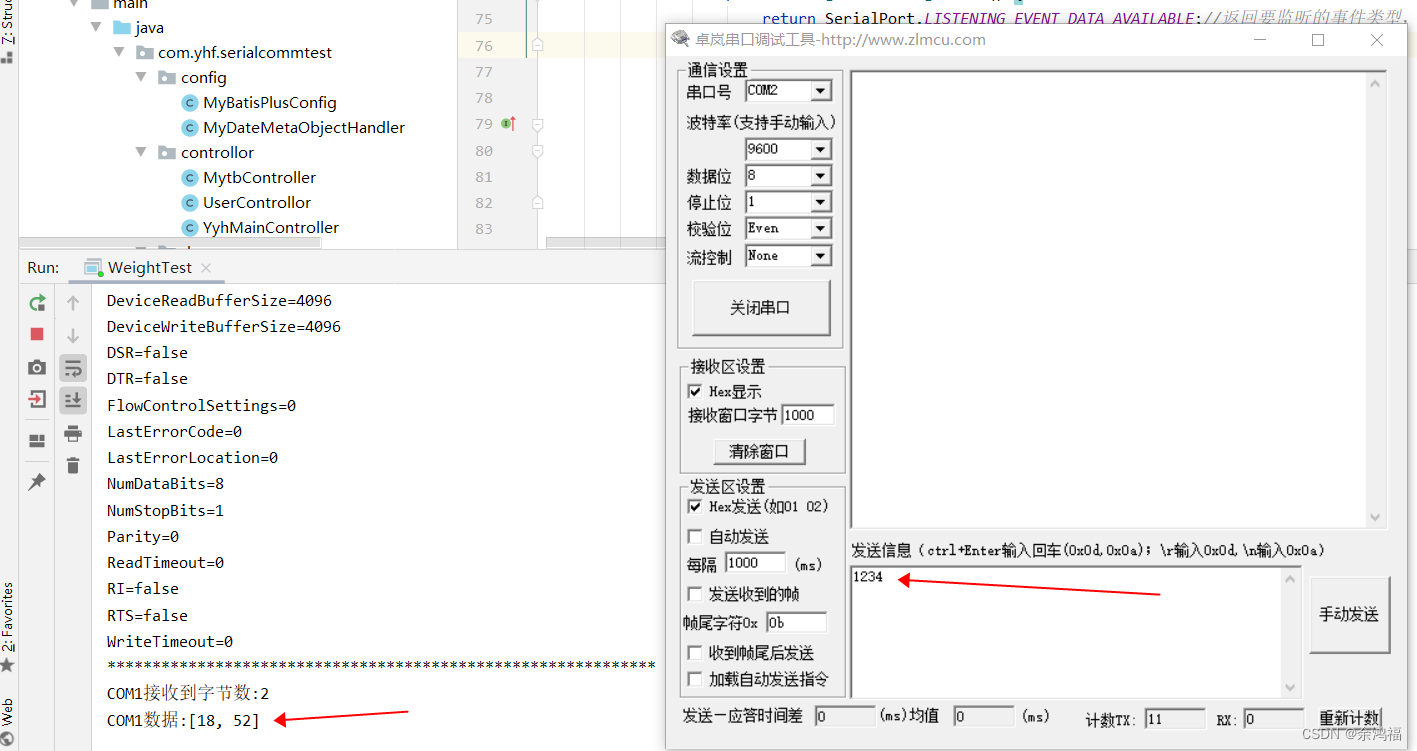Rerun WeightTest with the green rerun icon
1417x751 pixels.
(x=37, y=303)
